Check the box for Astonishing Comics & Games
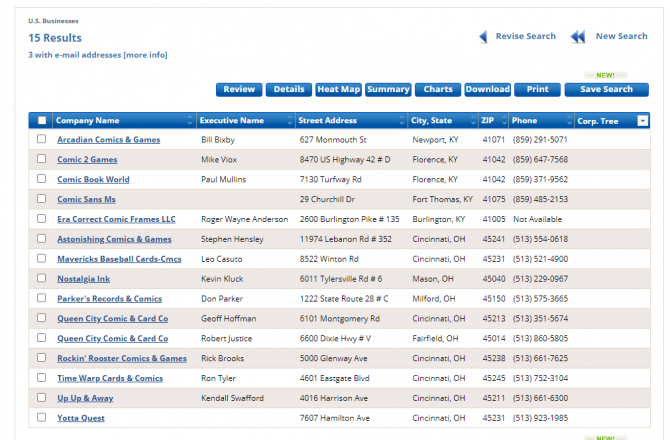This screenshot has height=440, width=670. click(x=41, y=238)
